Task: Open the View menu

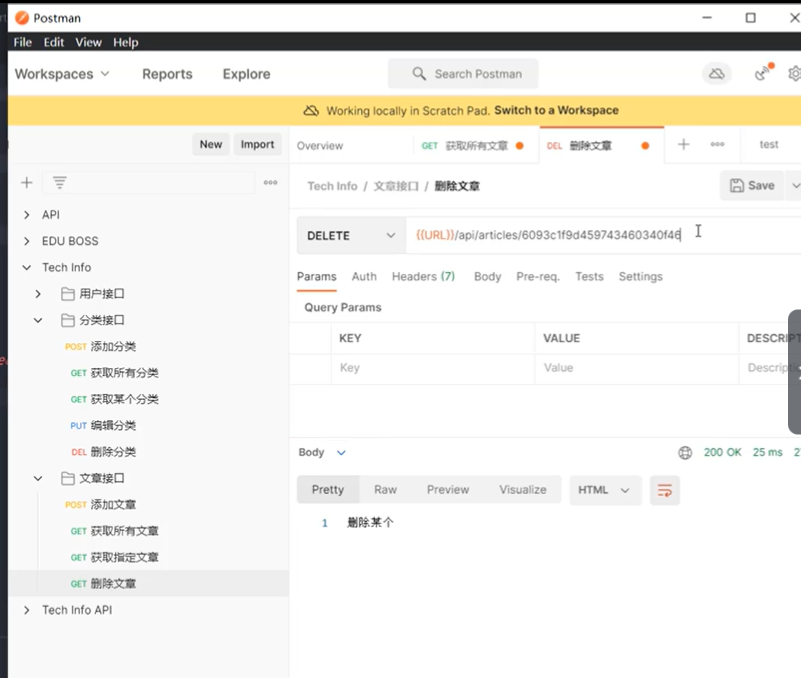Action: pos(88,42)
